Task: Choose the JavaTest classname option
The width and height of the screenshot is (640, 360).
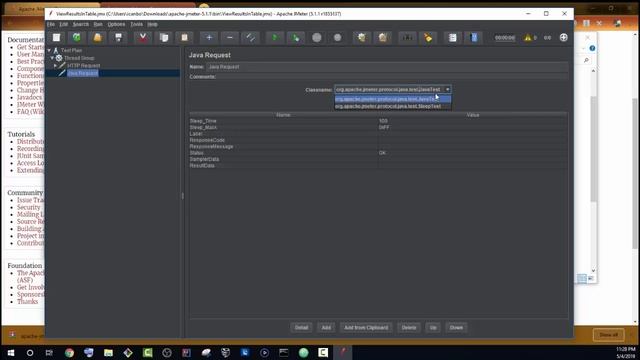Action: 393,99
